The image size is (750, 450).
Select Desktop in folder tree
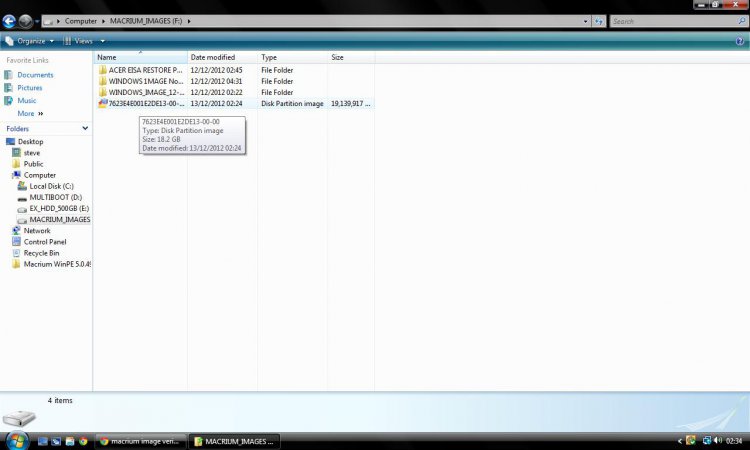[31, 142]
